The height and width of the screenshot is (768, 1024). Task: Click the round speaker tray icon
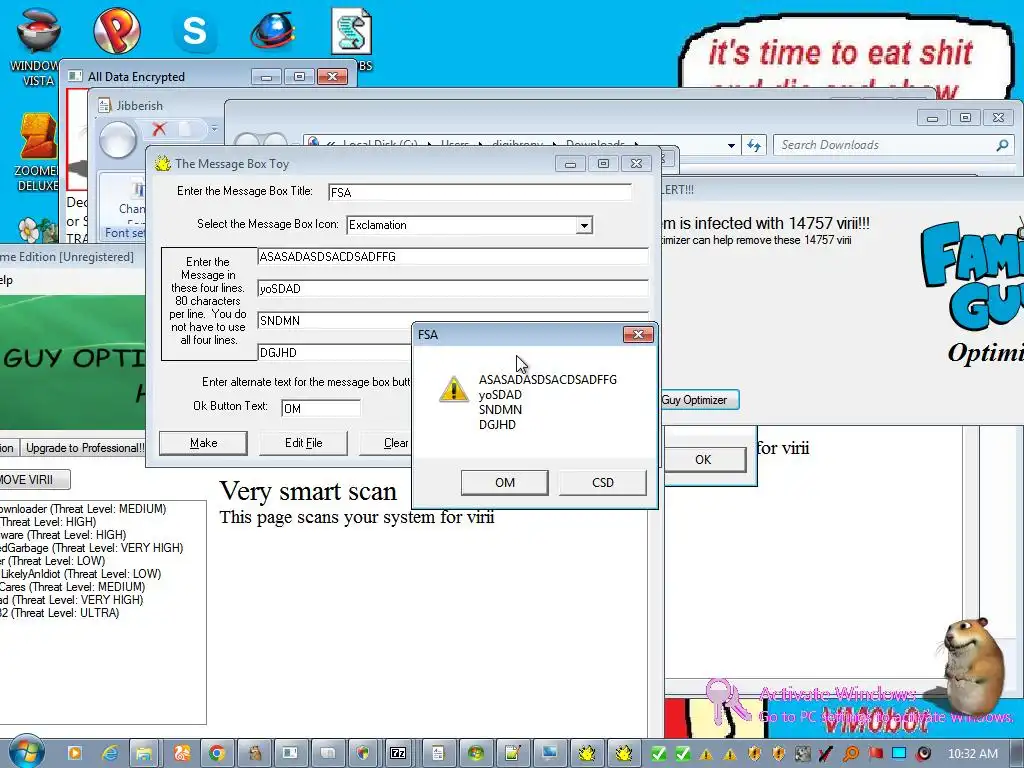point(923,754)
